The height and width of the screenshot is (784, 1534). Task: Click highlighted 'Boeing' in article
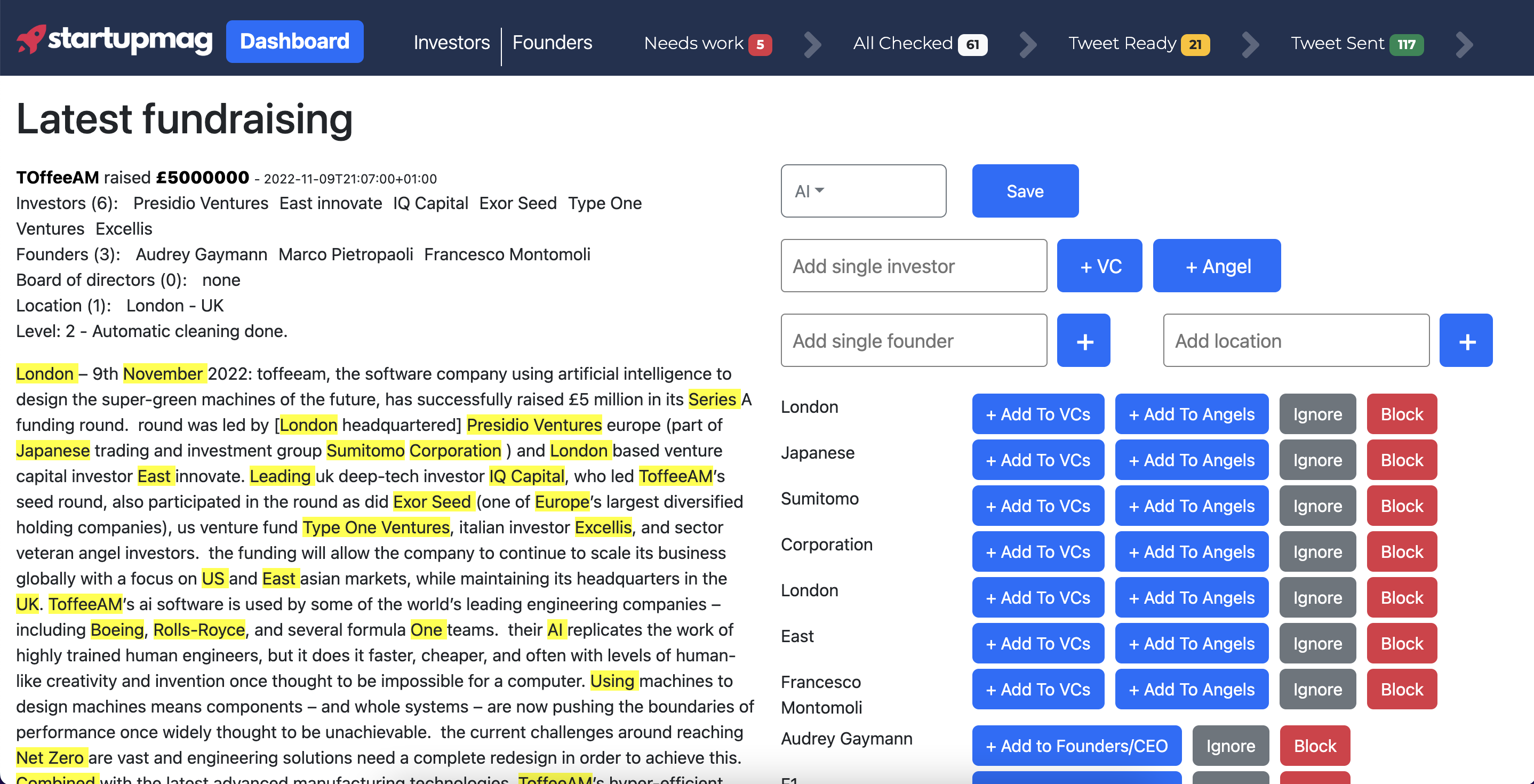pyautogui.click(x=117, y=630)
